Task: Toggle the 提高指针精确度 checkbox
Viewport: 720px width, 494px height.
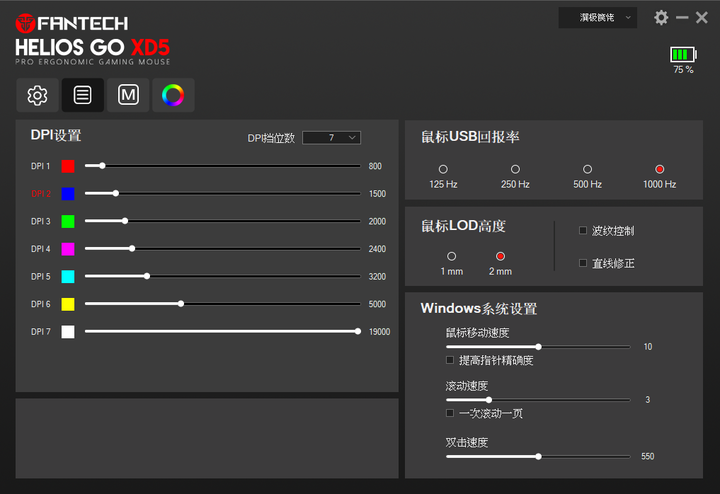Action: pos(450,360)
